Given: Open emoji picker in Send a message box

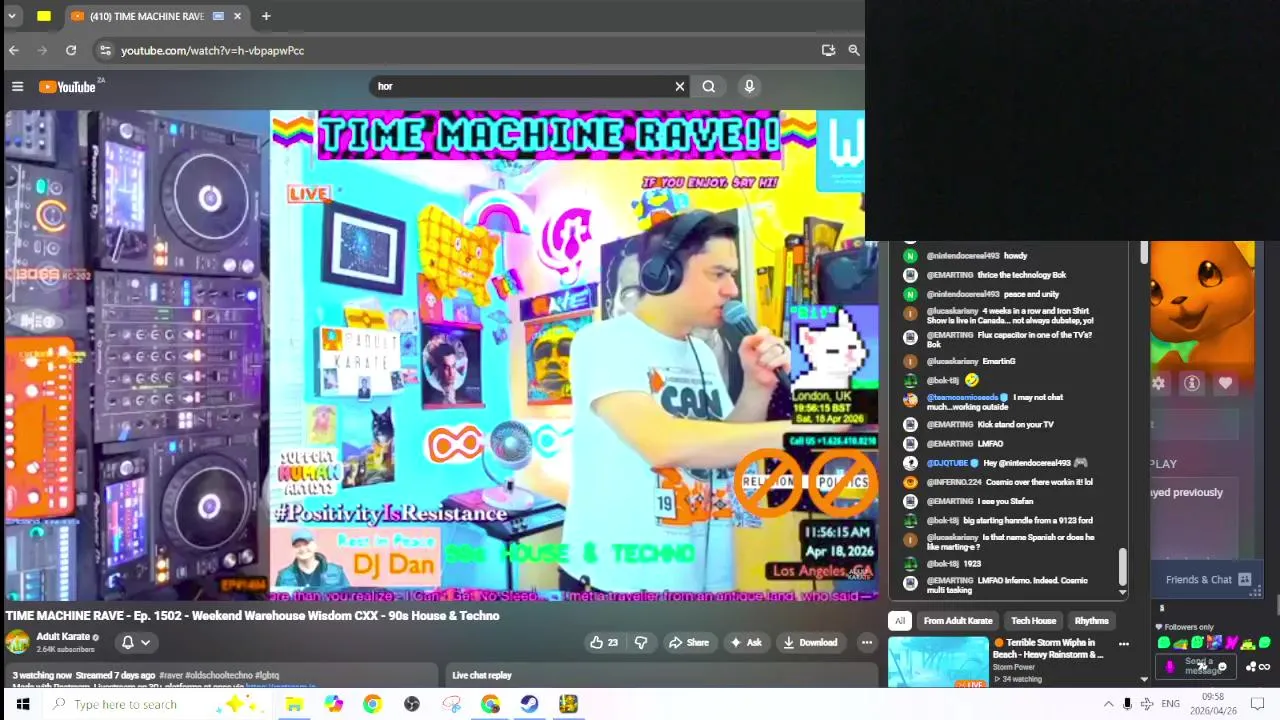Looking at the screenshot, I should click(1222, 667).
